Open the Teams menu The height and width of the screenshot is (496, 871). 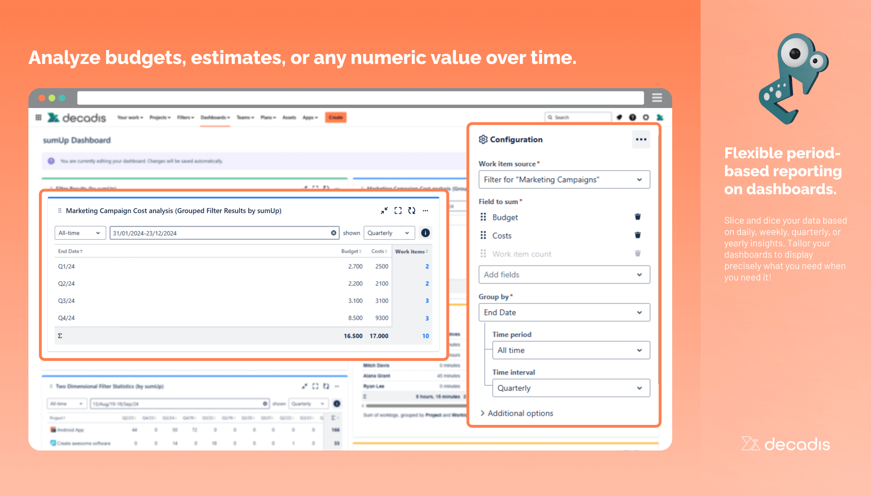[245, 117]
